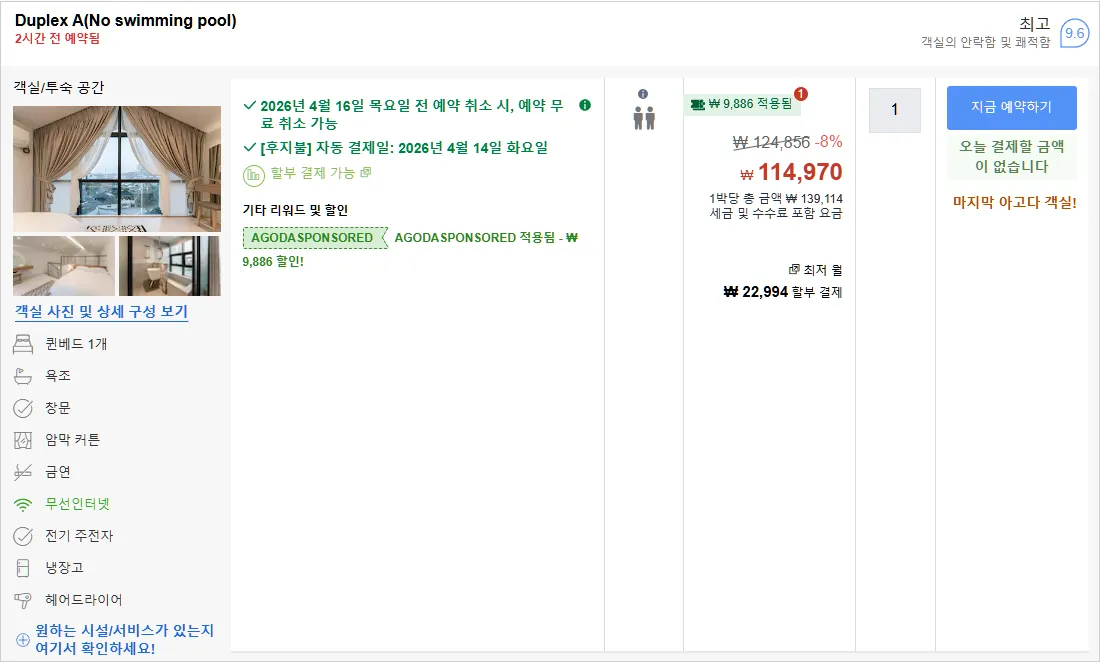Click 원하는 시설/서비스 확인 link
Viewport: 1100px width, 662px height.
pos(124,639)
